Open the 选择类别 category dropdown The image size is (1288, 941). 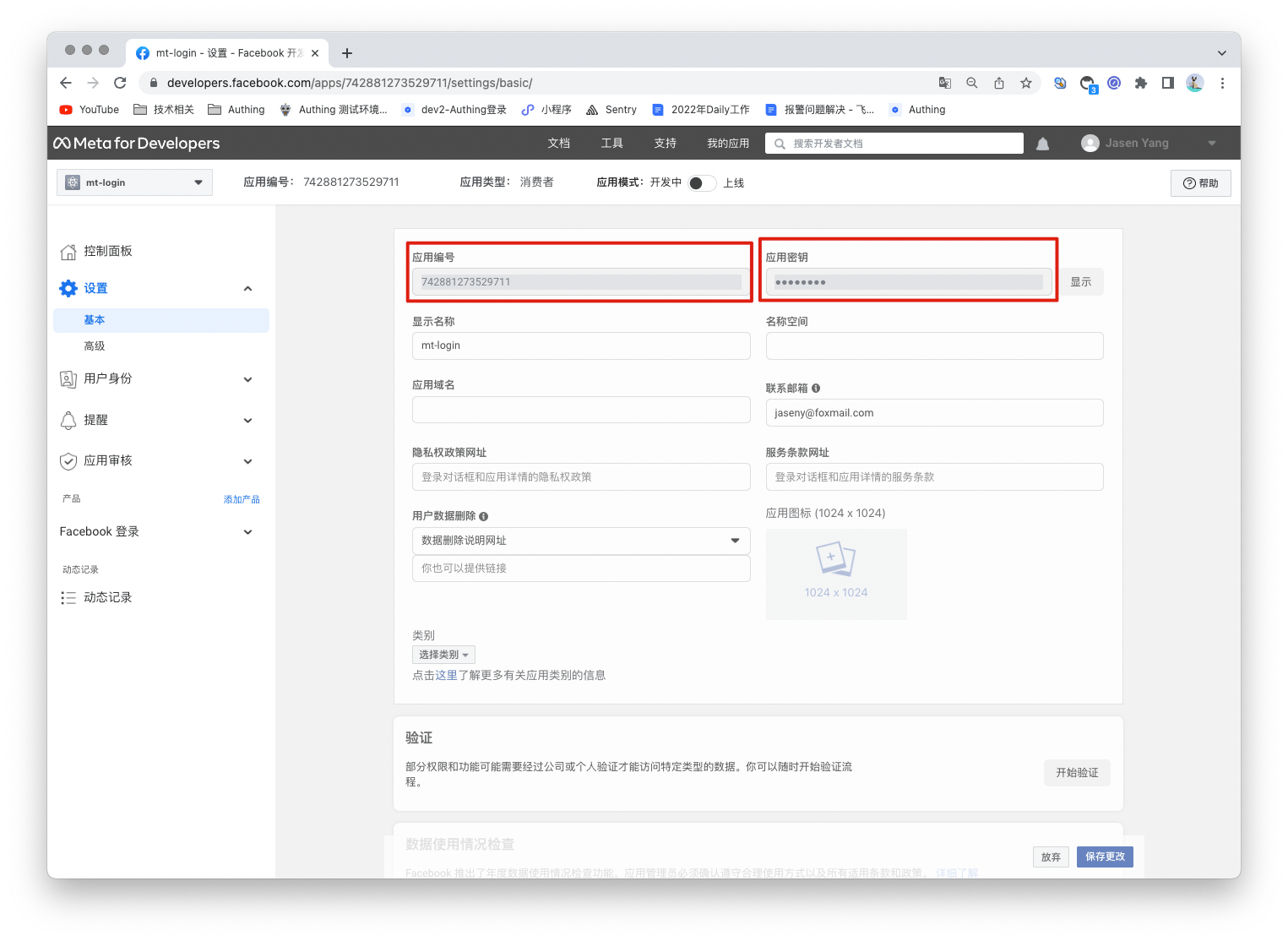[443, 655]
